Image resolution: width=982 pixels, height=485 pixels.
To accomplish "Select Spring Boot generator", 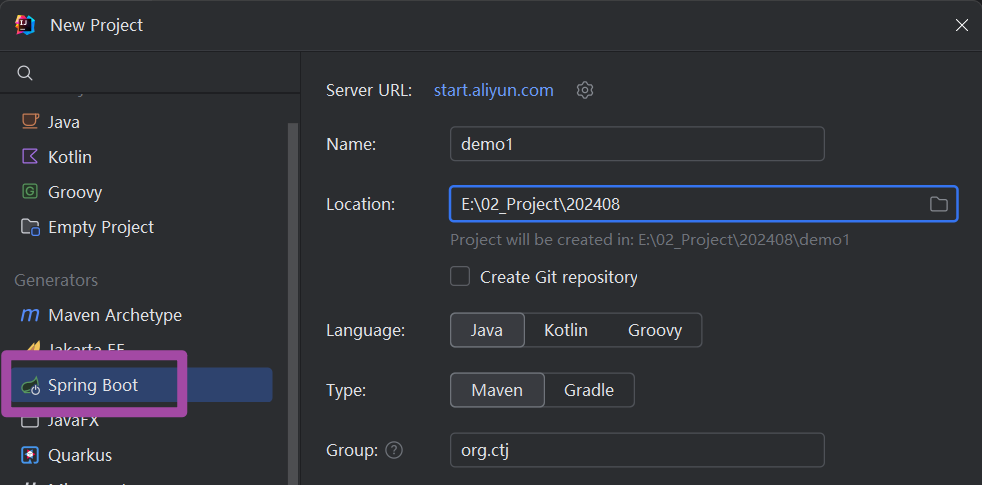I will pos(143,385).
